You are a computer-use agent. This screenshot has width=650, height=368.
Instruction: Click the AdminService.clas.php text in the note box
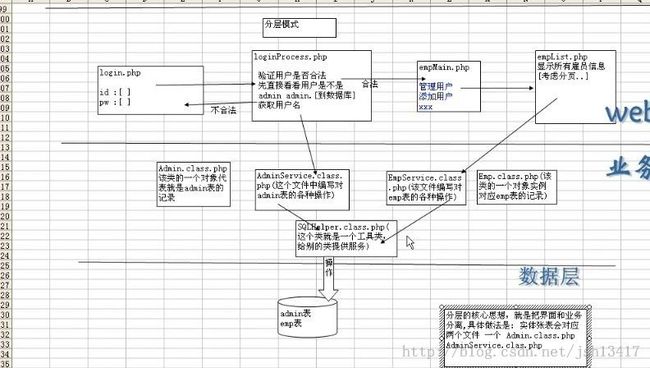[x=494, y=345]
